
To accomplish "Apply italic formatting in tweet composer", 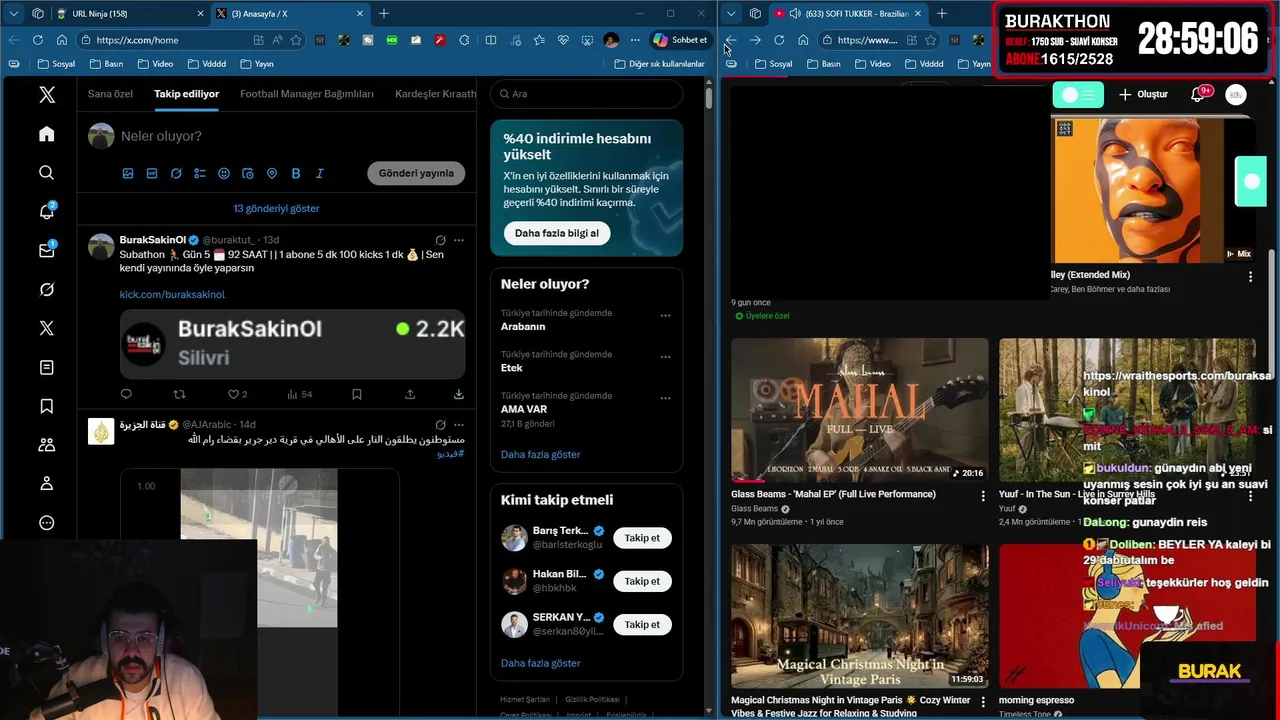I will [x=320, y=173].
